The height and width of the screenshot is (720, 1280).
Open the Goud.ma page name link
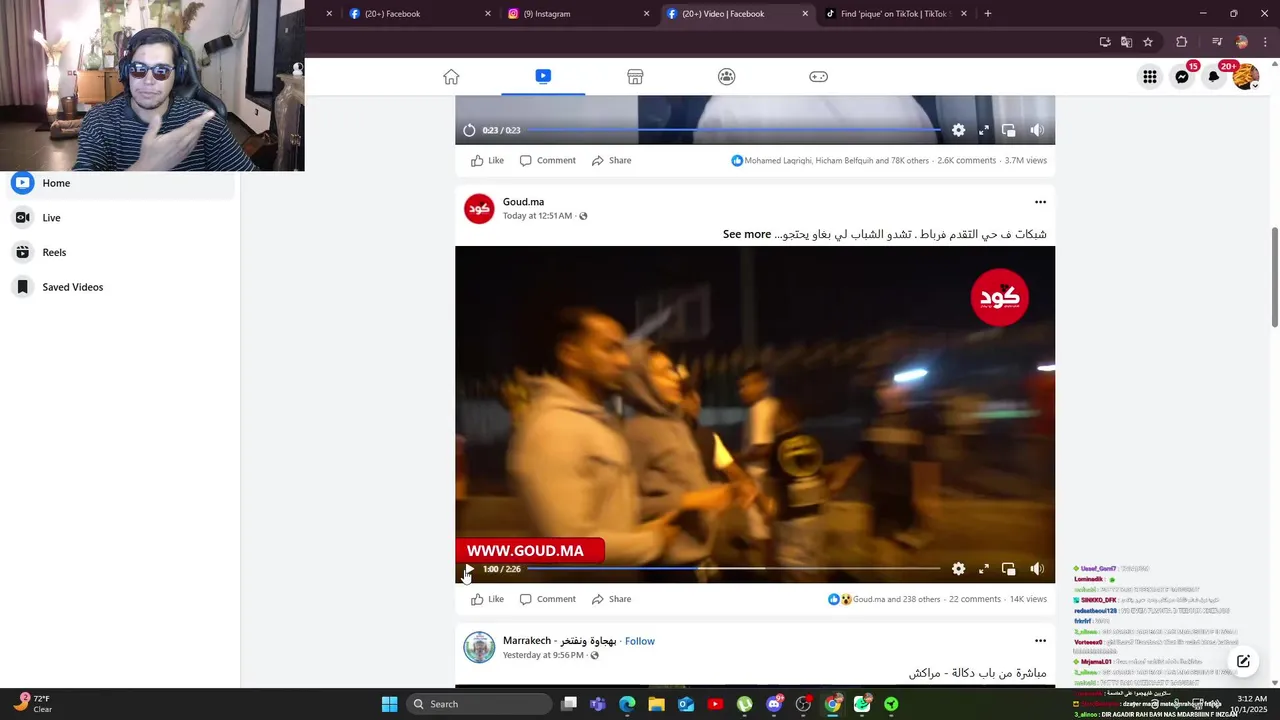pos(523,202)
